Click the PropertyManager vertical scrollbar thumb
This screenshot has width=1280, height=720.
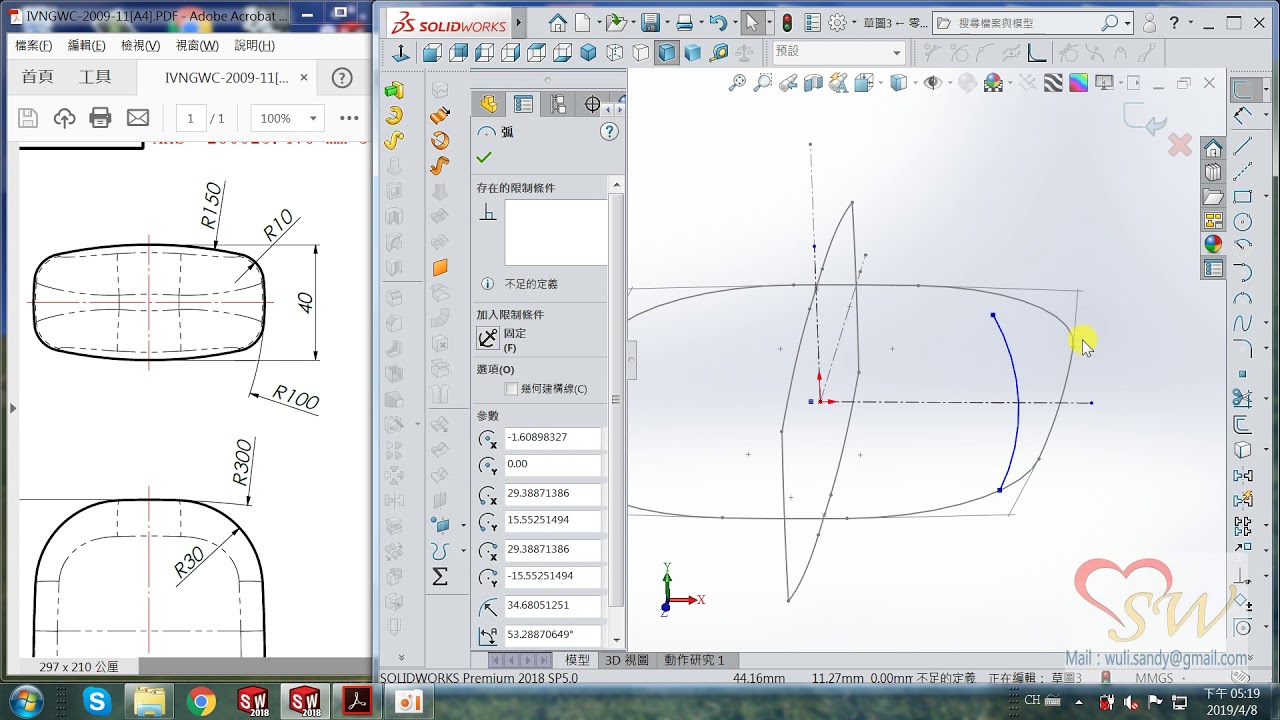(x=616, y=400)
